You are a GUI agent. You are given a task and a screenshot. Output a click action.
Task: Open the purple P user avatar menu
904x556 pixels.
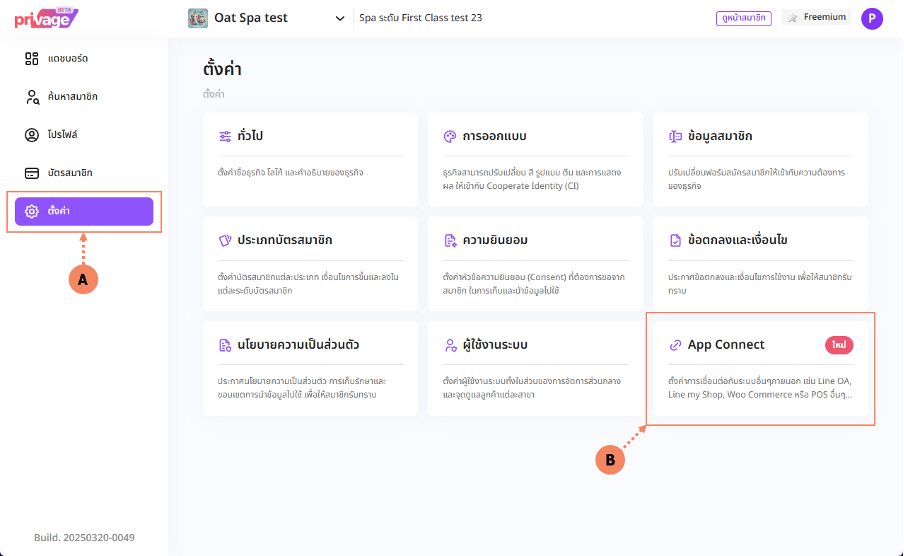(x=872, y=18)
